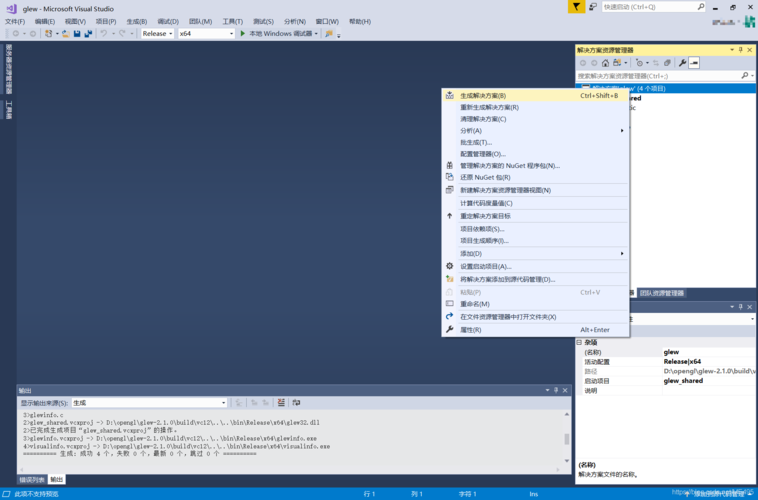Image resolution: width=758 pixels, height=500 pixels.
Task: Click Solution Explorer switch views icon
Action: point(617,63)
